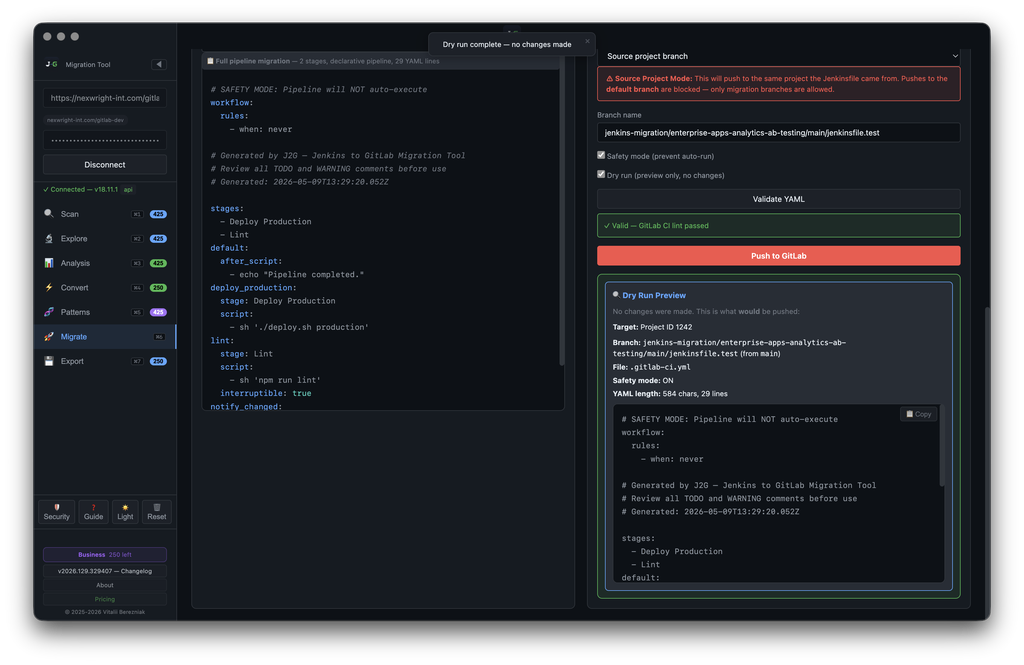The width and height of the screenshot is (1024, 665).
Task: Open the Security shield tool
Action: [57, 512]
